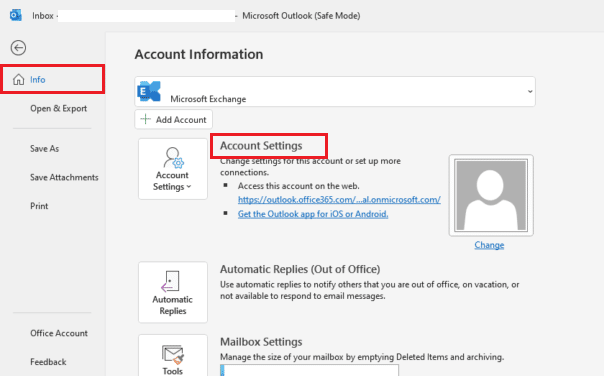Click the mailbox size progress bar

tap(309, 371)
